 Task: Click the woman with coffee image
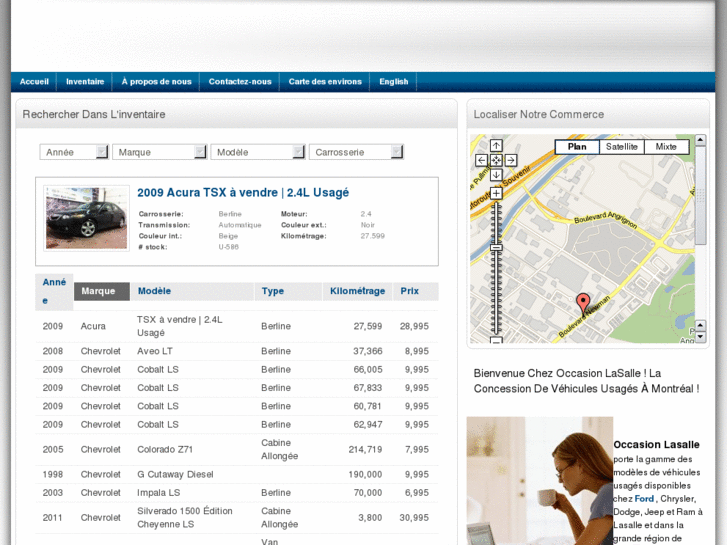point(540,481)
